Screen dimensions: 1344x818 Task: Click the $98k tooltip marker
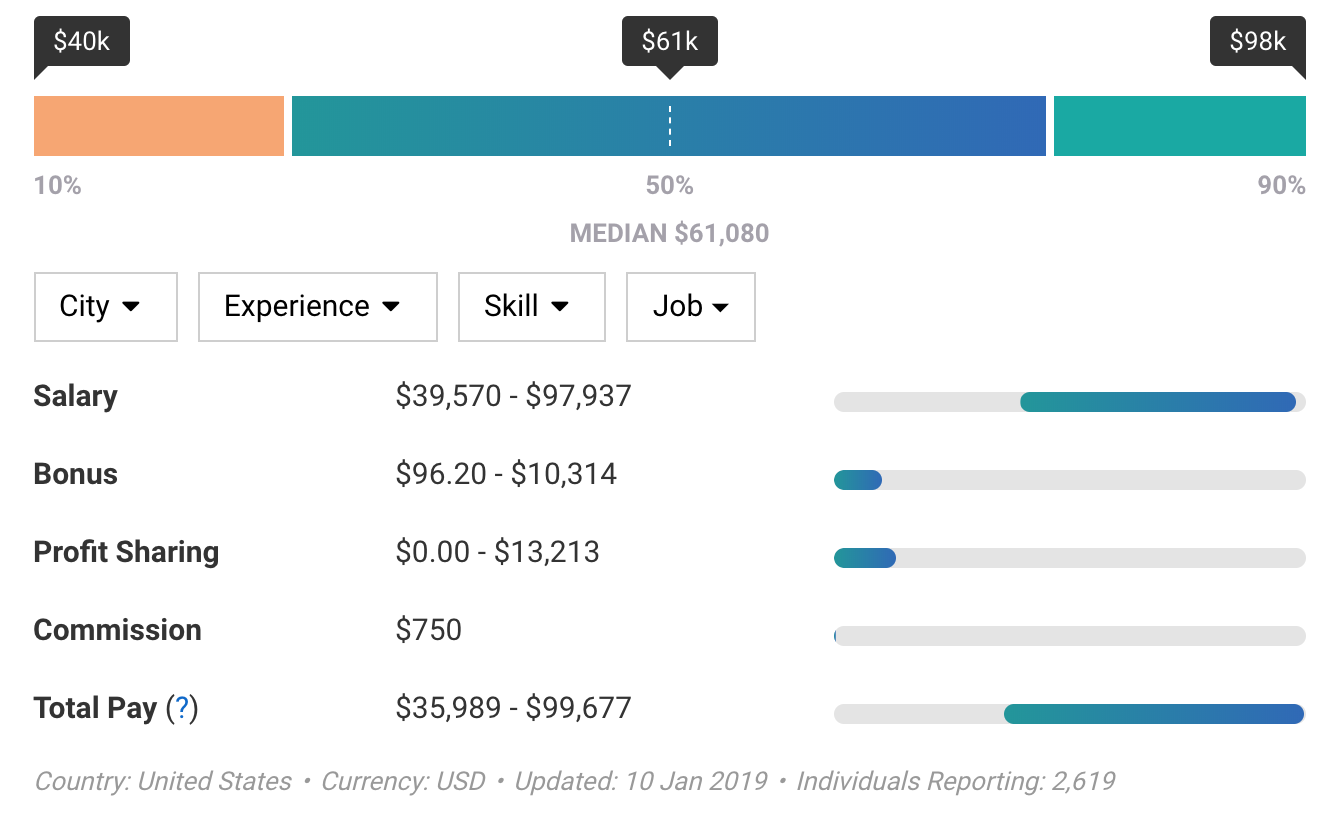coord(1257,42)
